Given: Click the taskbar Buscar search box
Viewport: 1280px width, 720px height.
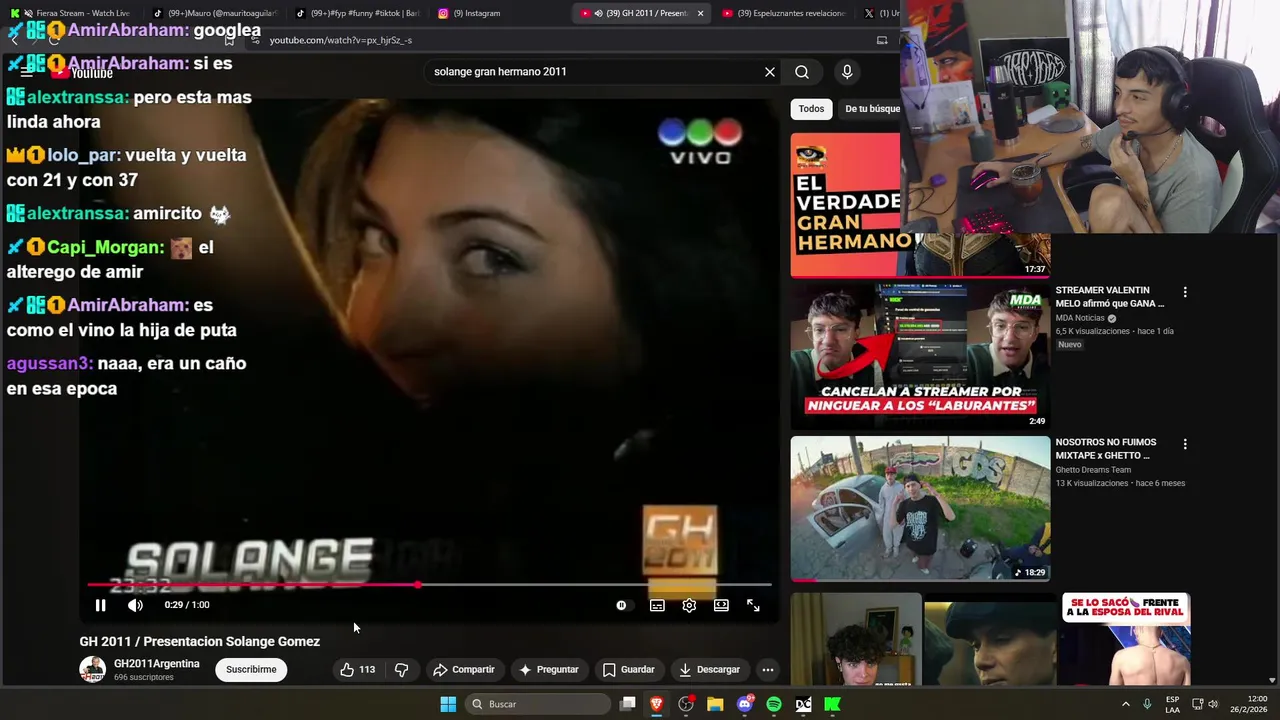Looking at the screenshot, I should (538, 704).
